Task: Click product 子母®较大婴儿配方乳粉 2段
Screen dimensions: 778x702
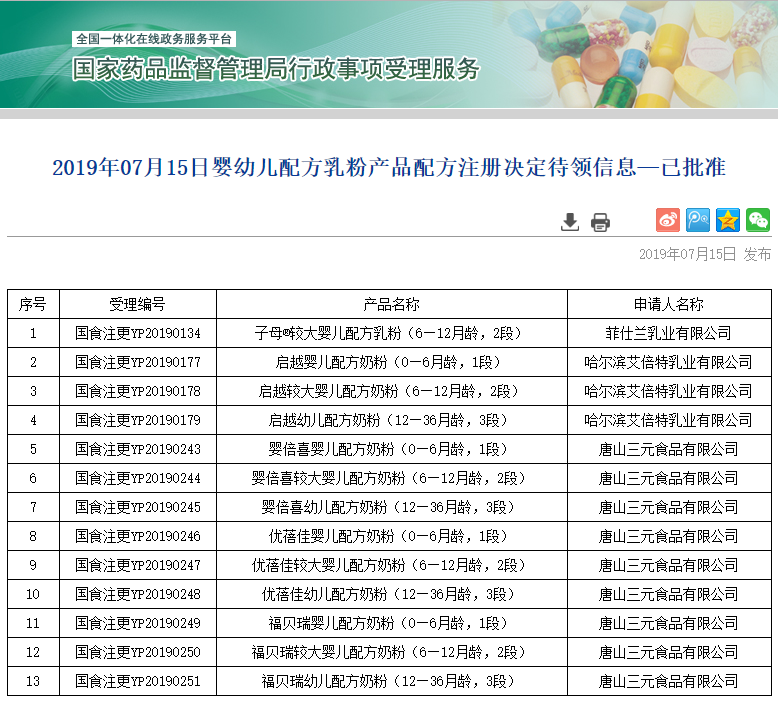Action: click(x=392, y=333)
